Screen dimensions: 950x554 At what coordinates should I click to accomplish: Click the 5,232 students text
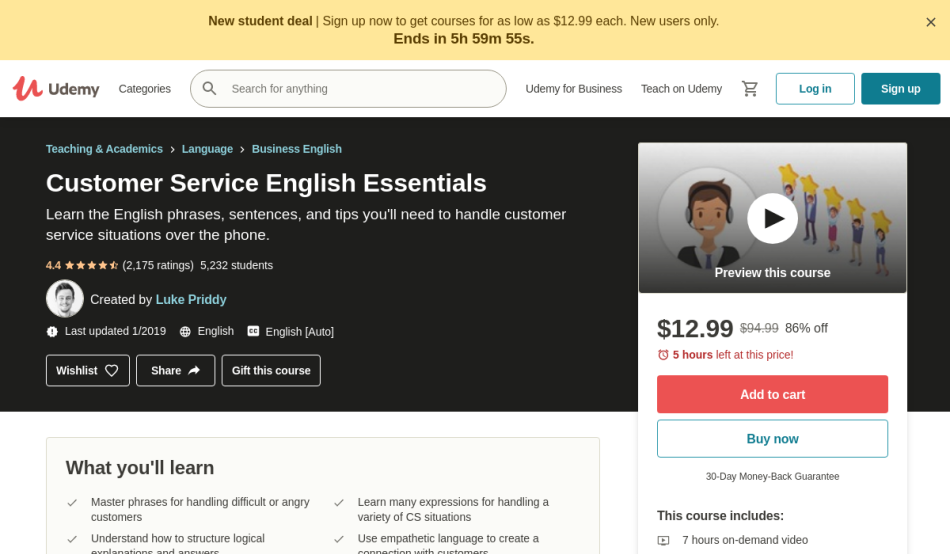236,265
